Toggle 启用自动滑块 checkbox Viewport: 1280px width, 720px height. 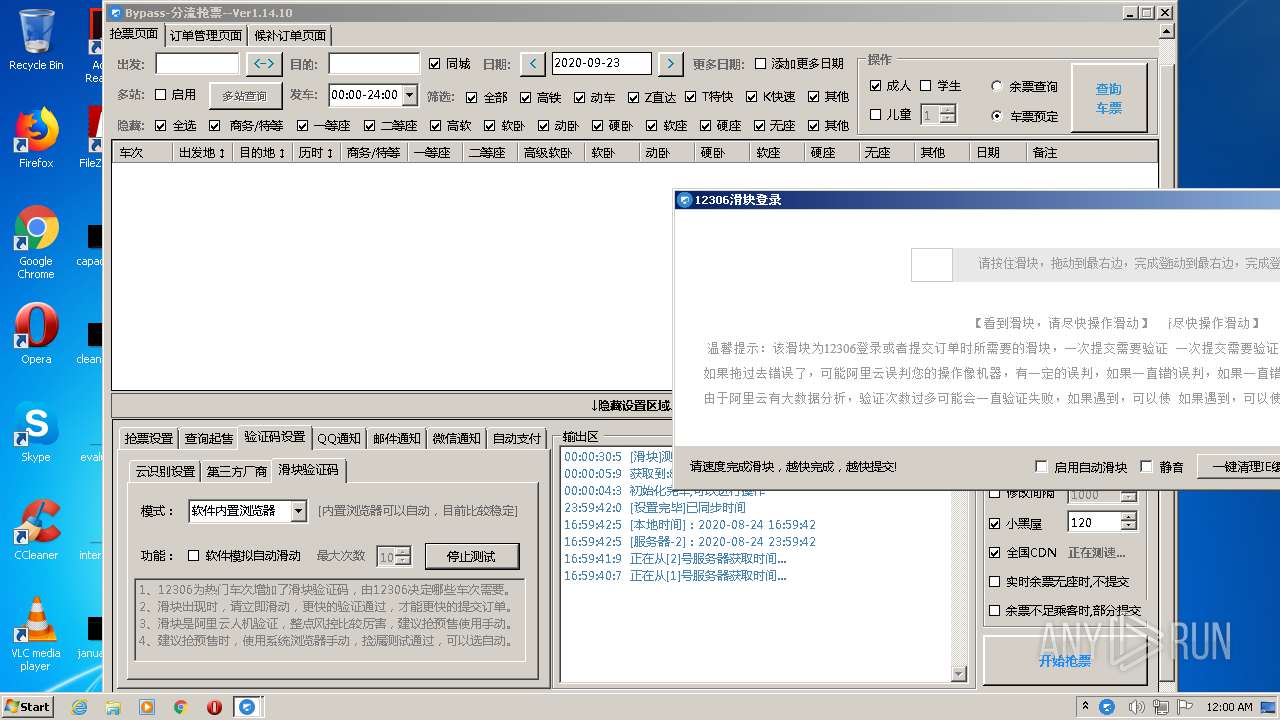[1041, 467]
